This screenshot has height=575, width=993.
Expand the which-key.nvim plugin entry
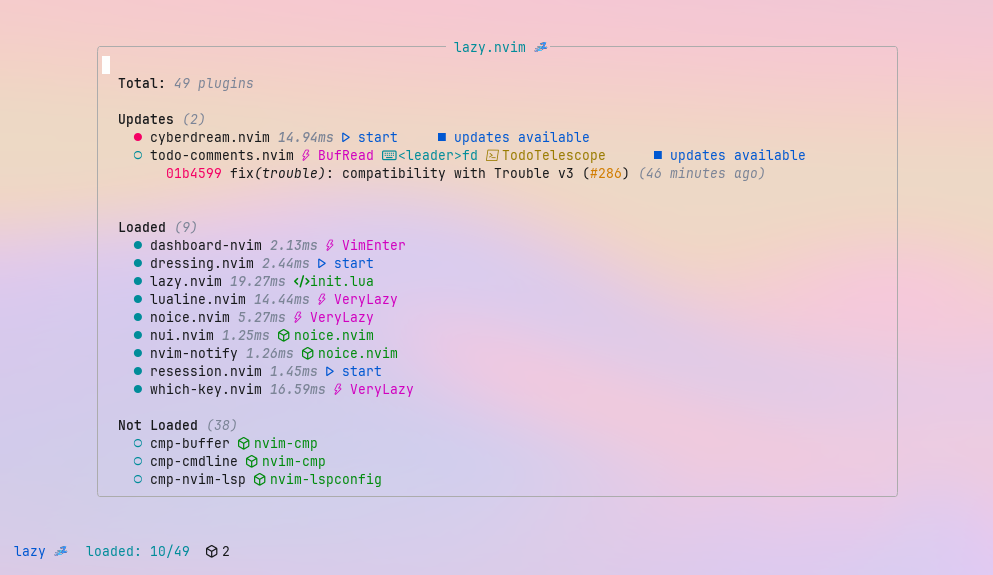pos(206,389)
